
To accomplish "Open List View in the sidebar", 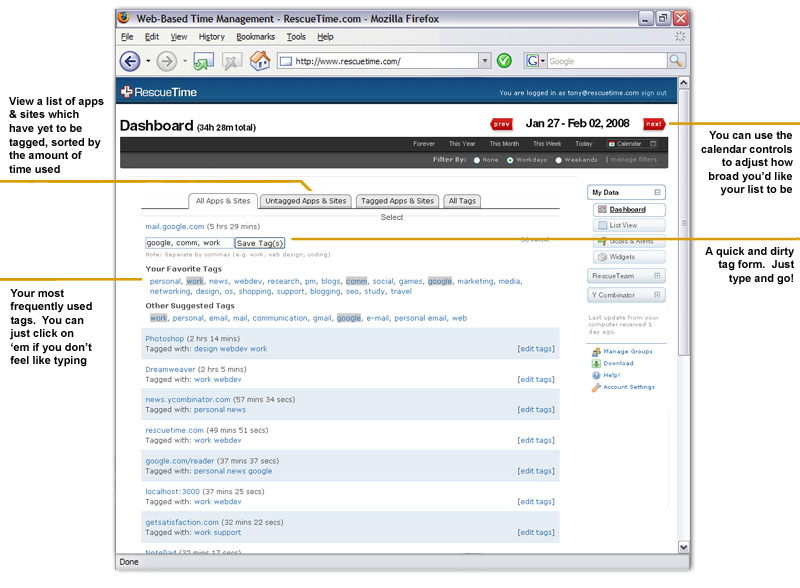I will 629,225.
